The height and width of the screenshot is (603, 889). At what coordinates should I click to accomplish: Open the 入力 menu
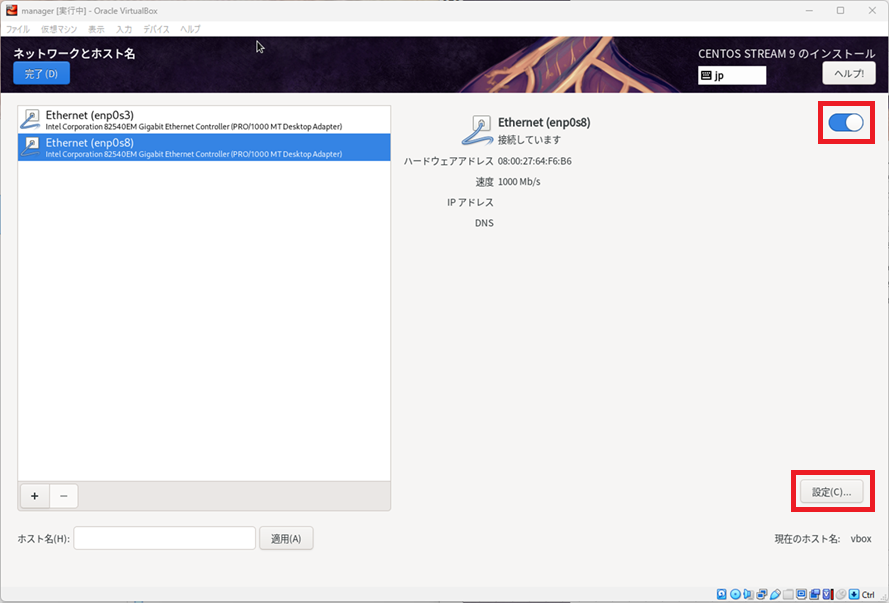(x=124, y=29)
